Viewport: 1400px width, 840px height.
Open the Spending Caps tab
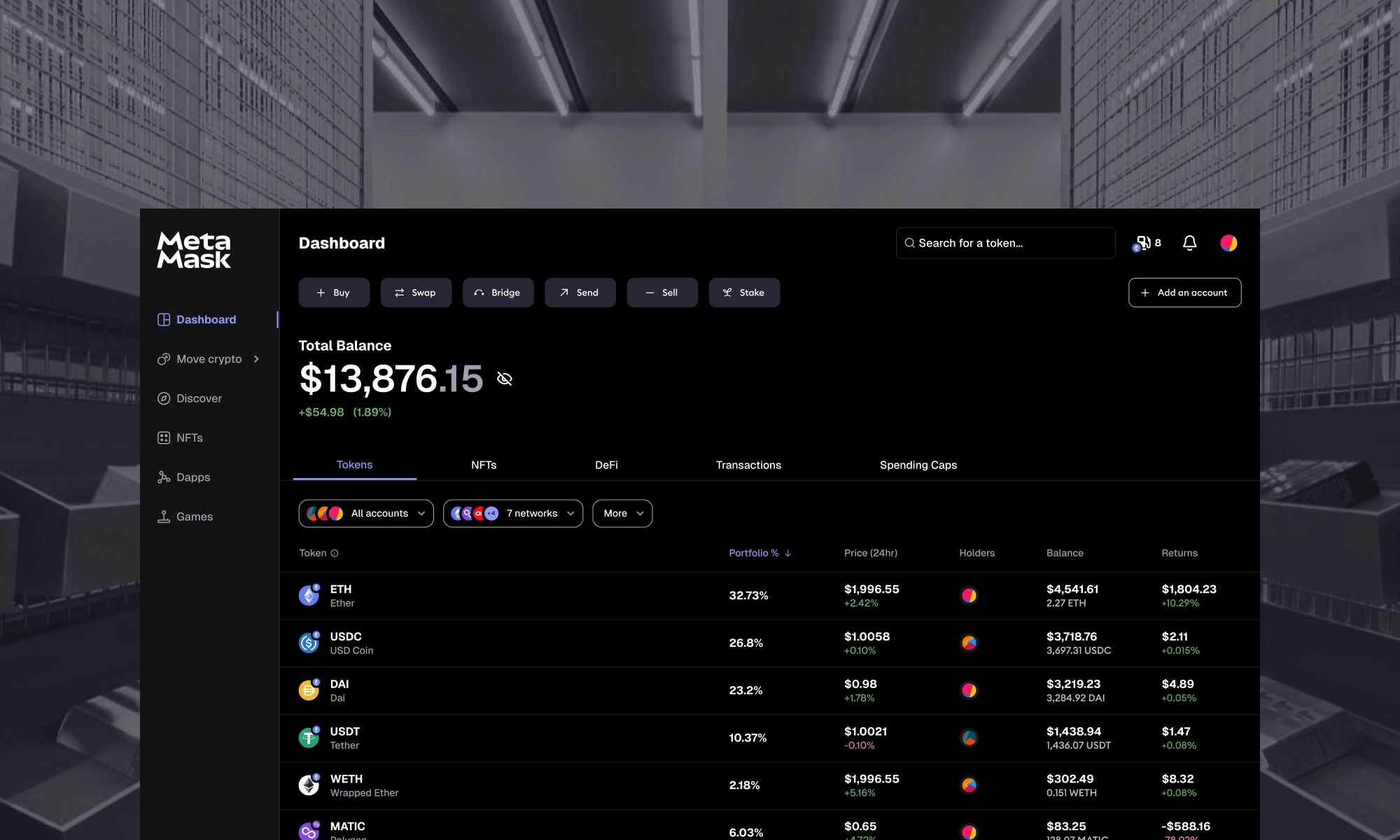coord(918,465)
